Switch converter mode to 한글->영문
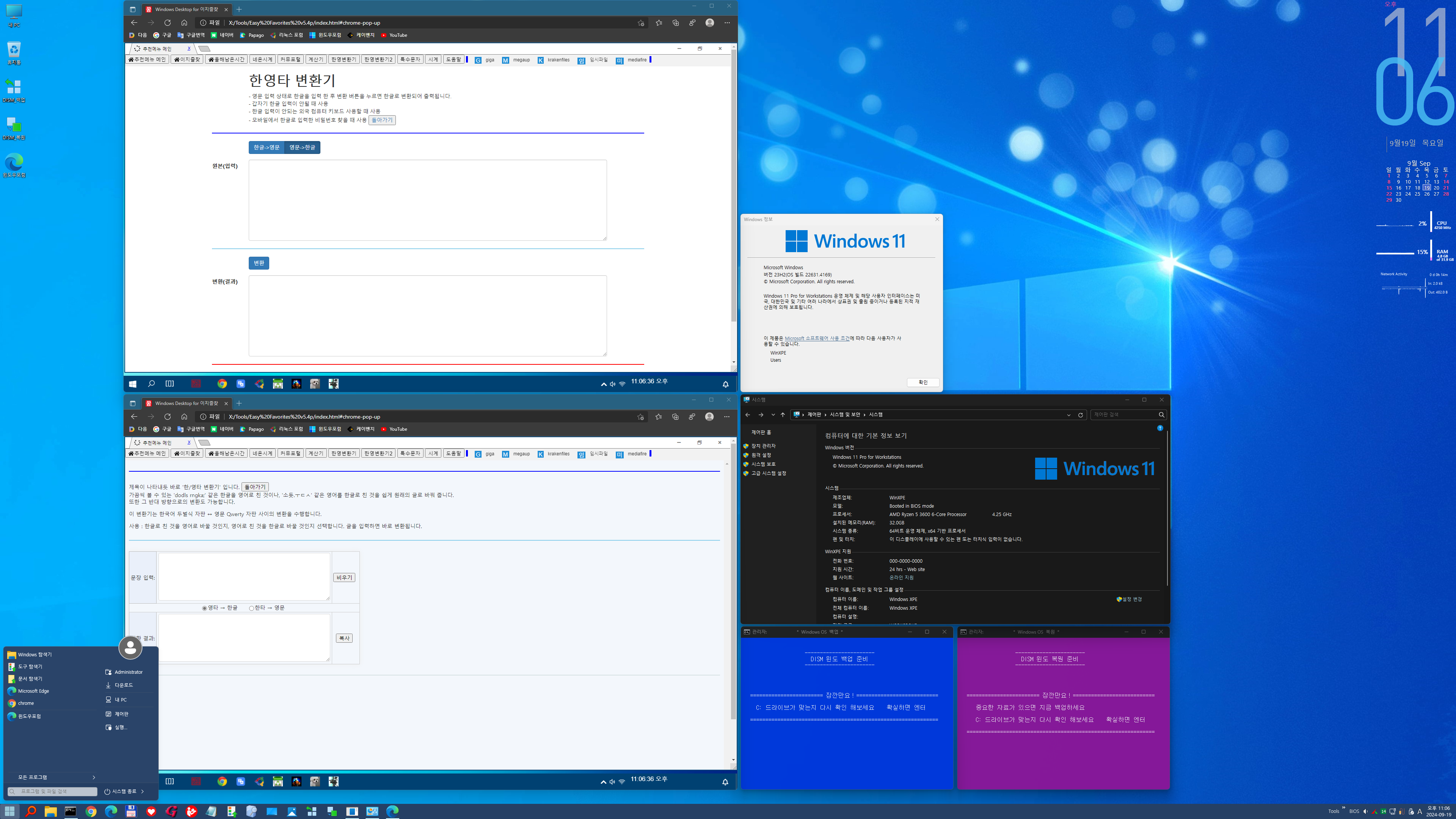Viewport: 1456px width, 819px height. coord(266,147)
